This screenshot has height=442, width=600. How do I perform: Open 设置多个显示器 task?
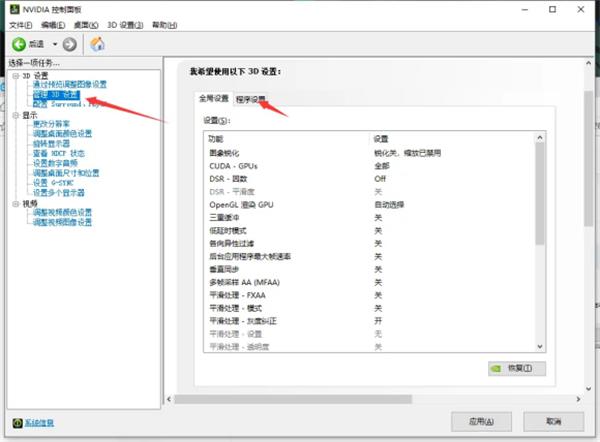[59, 192]
